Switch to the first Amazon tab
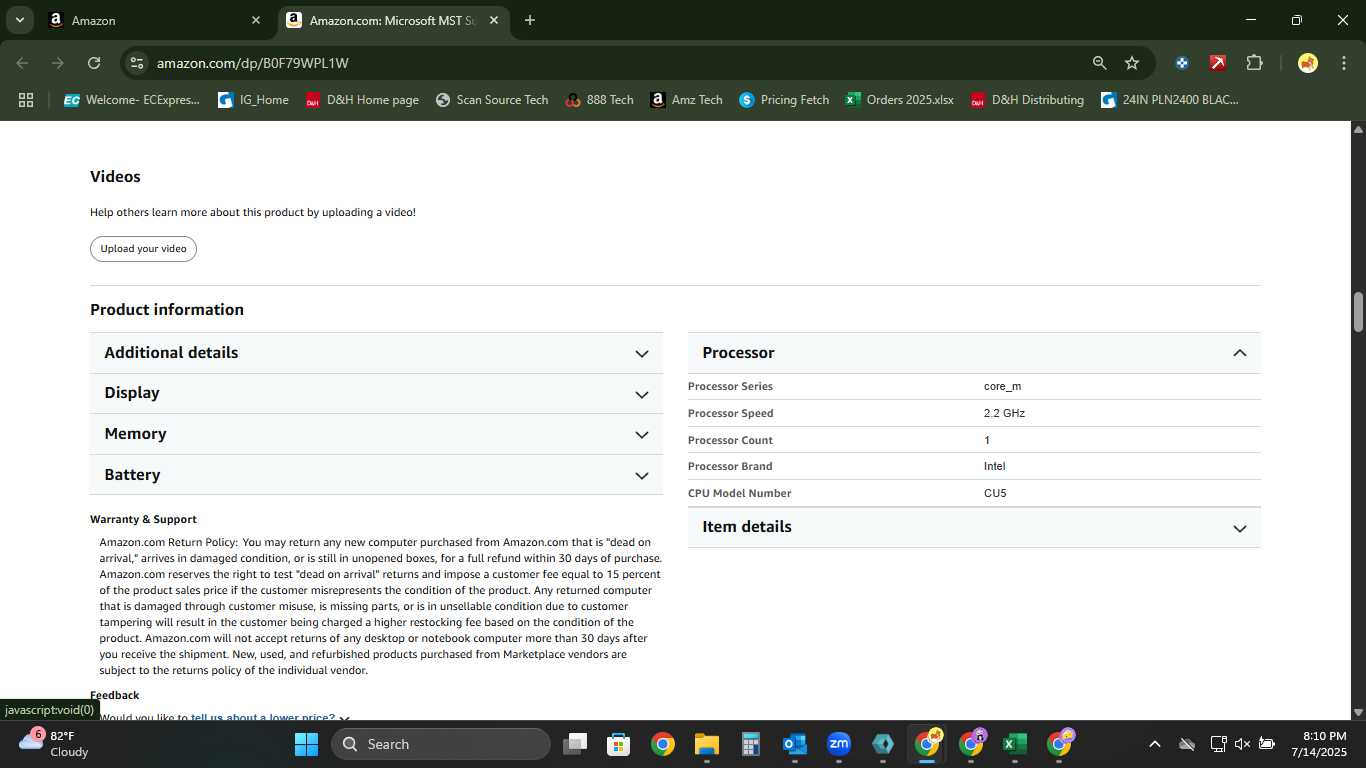This screenshot has width=1366, height=768. click(155, 20)
